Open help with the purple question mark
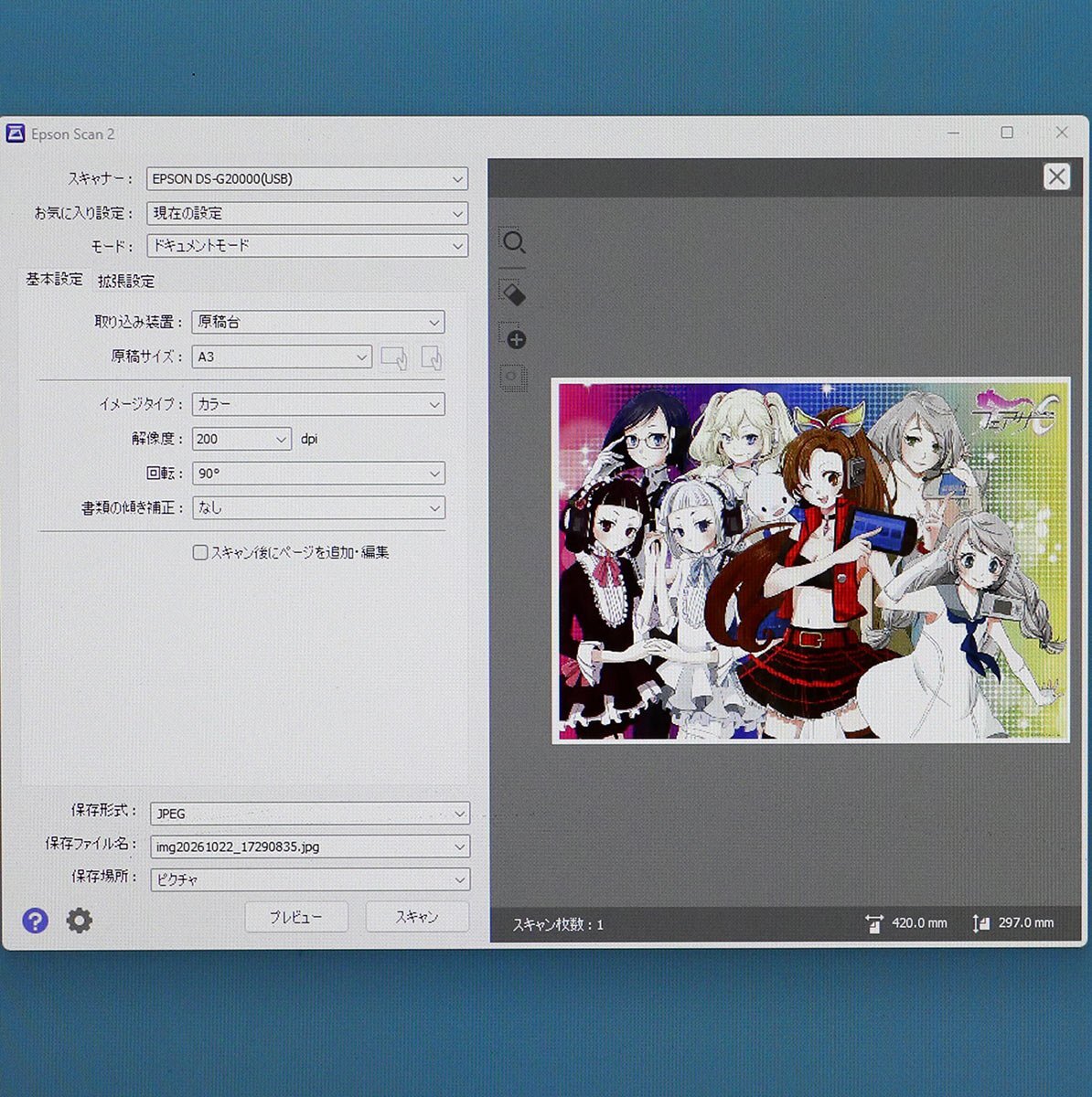This screenshot has height=1097, width=1092. (x=36, y=921)
